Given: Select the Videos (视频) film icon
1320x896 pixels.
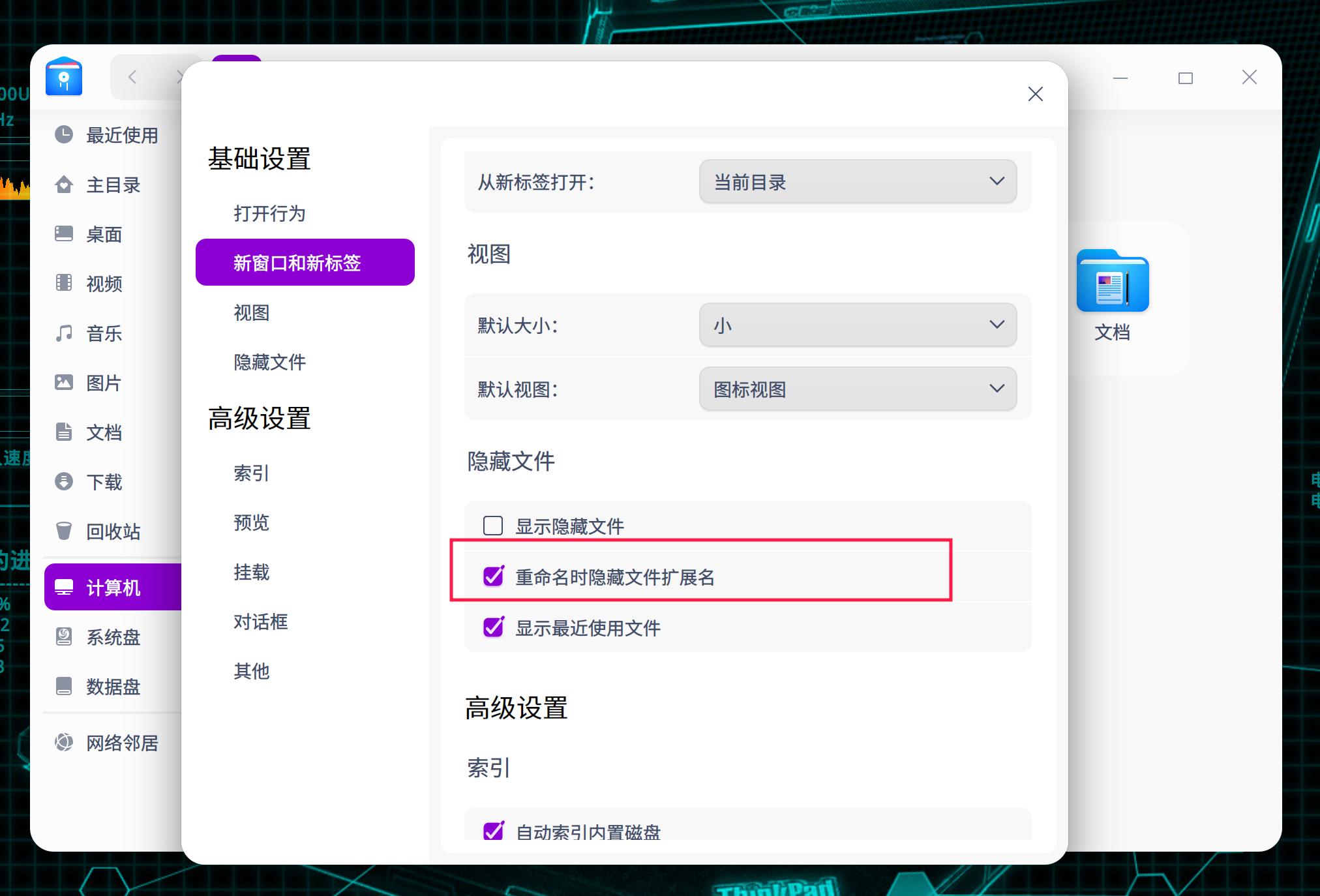Looking at the screenshot, I should click(x=64, y=283).
